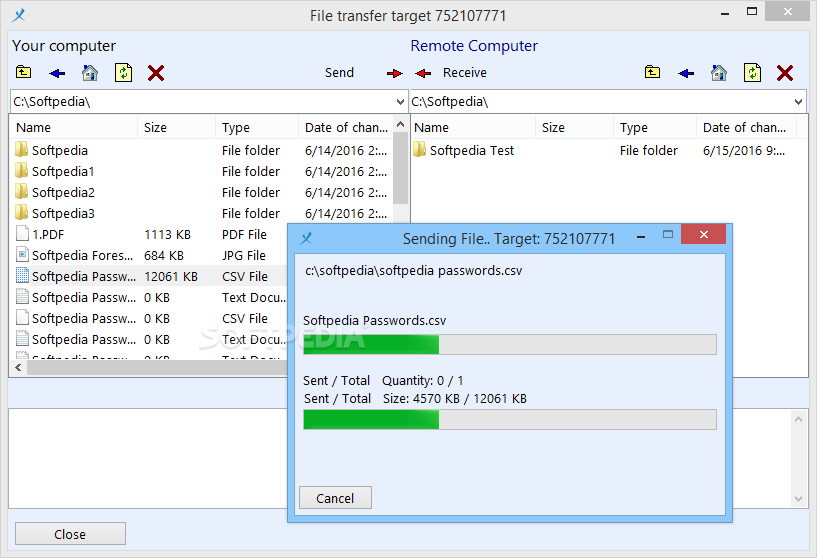Click the file progress bar for Softpedia Passwords.csv
Image resolution: width=817 pixels, height=558 pixels.
point(510,344)
